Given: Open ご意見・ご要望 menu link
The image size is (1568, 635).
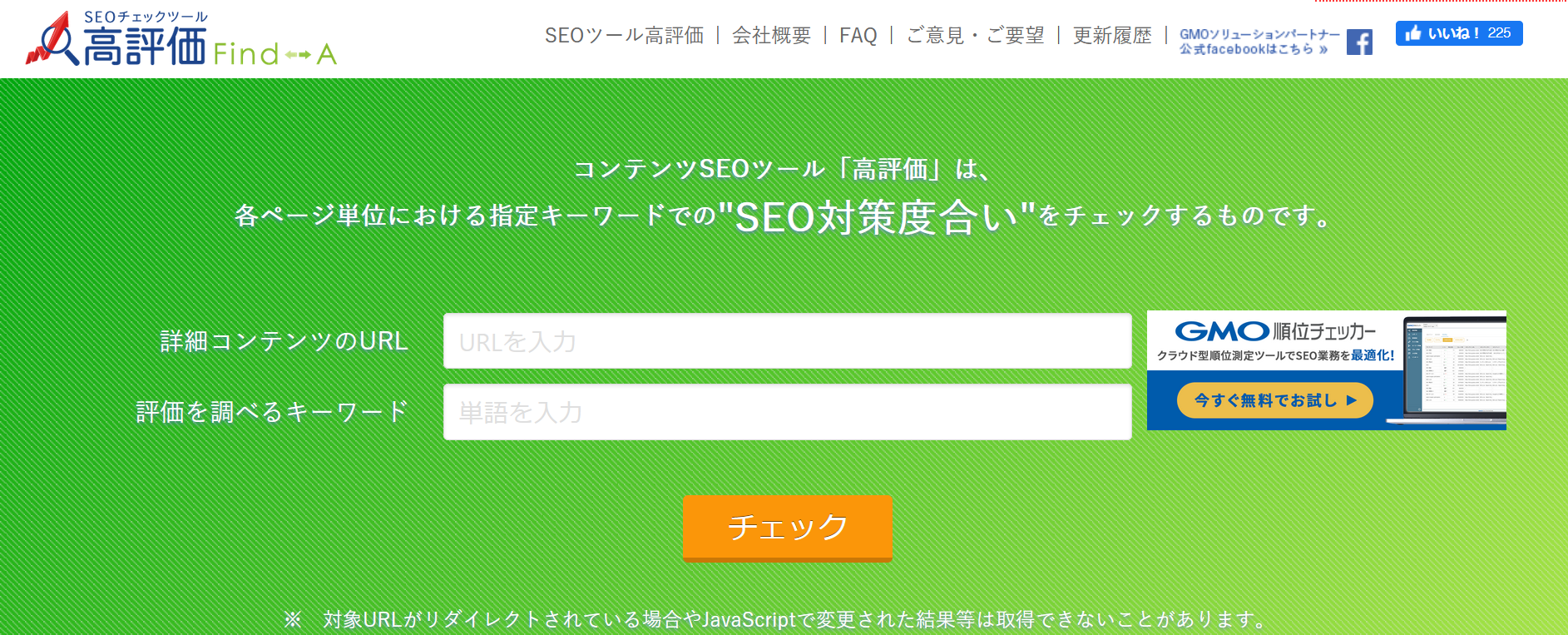Looking at the screenshot, I should [975, 35].
